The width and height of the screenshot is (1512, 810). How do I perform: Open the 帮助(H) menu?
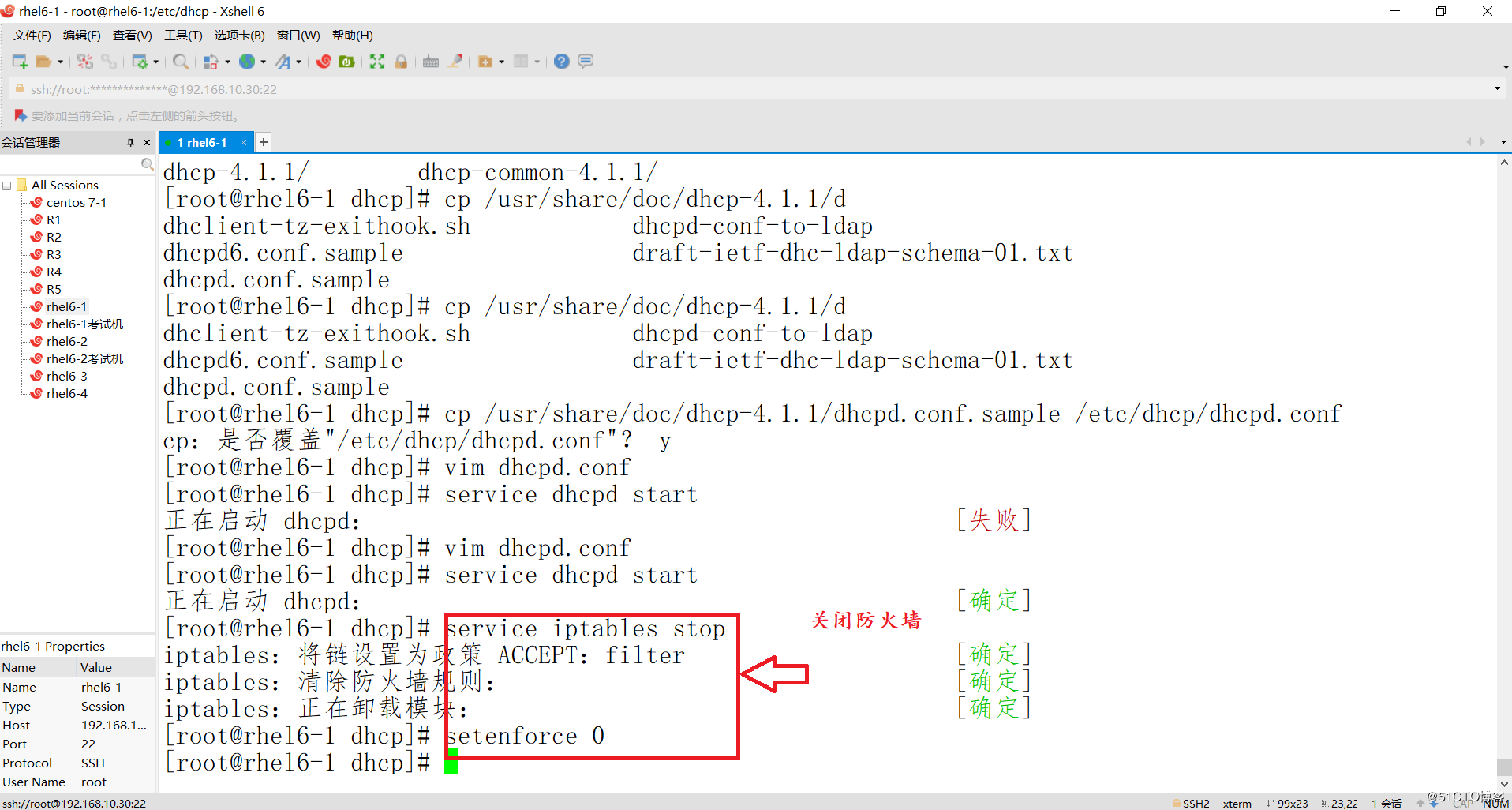[x=353, y=36]
